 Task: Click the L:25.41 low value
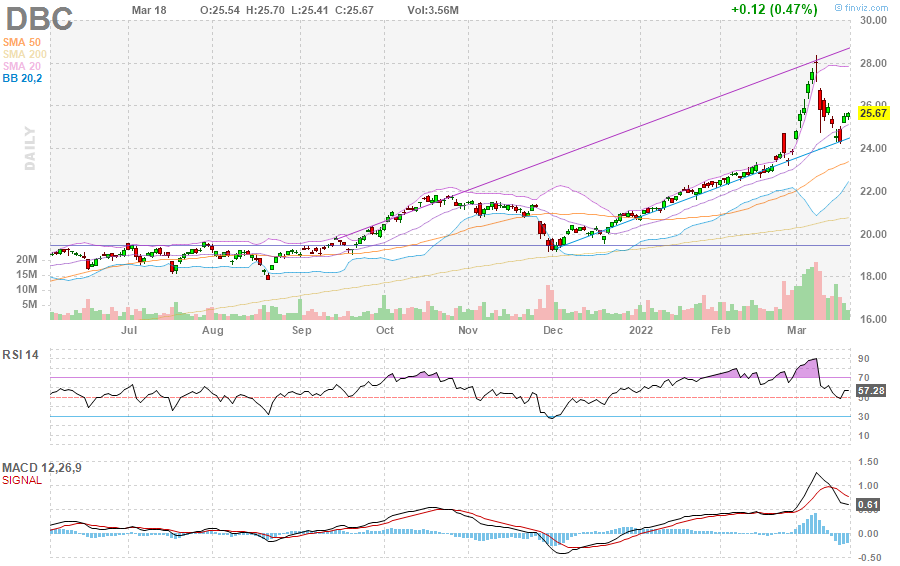pos(309,10)
